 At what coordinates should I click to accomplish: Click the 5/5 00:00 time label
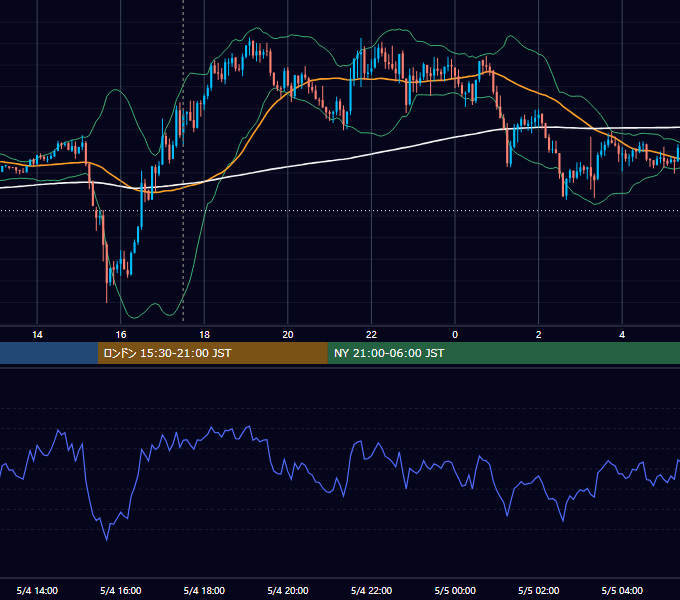[455, 590]
